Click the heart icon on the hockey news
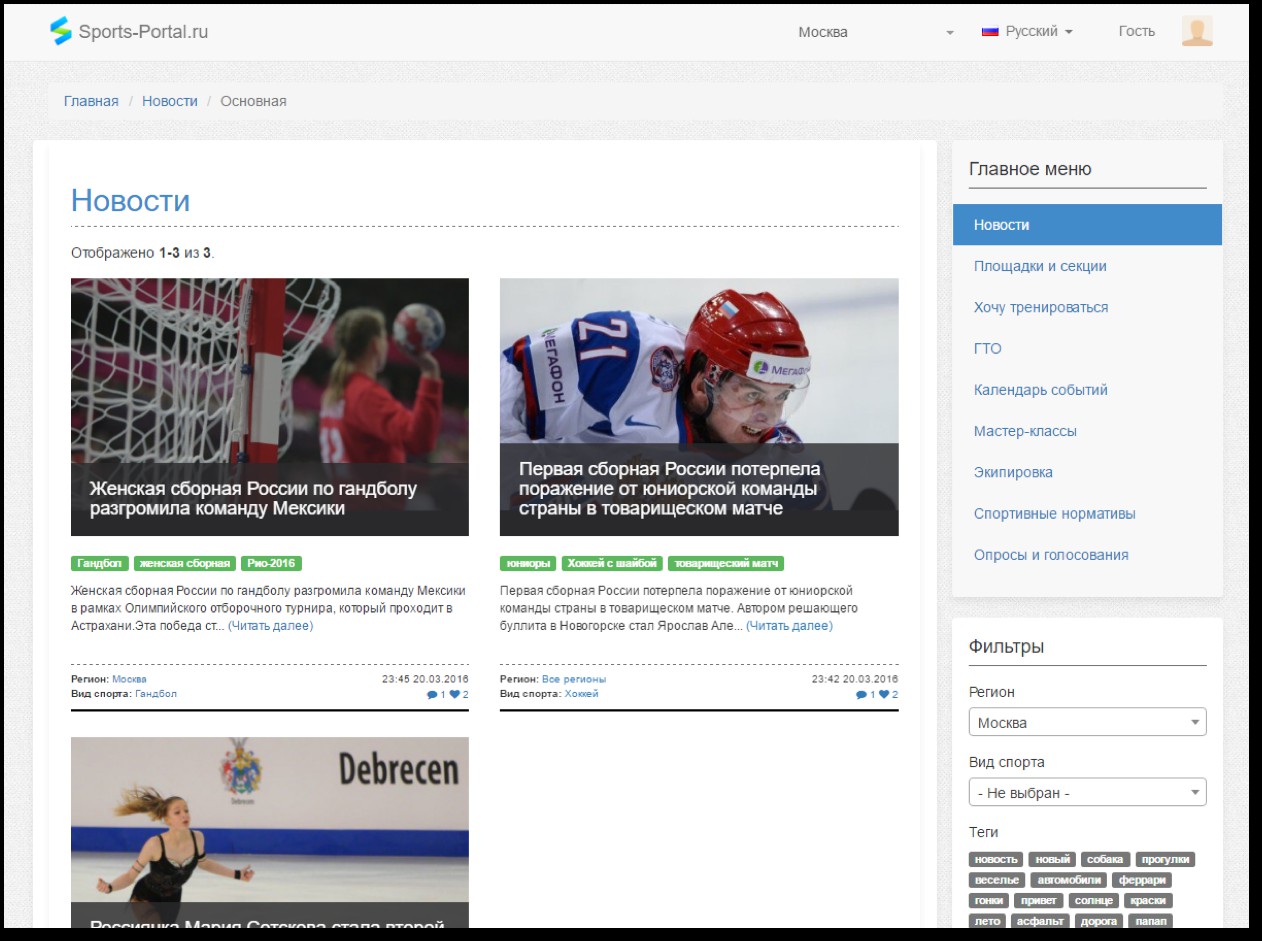This screenshot has width=1262, height=941. tap(884, 695)
